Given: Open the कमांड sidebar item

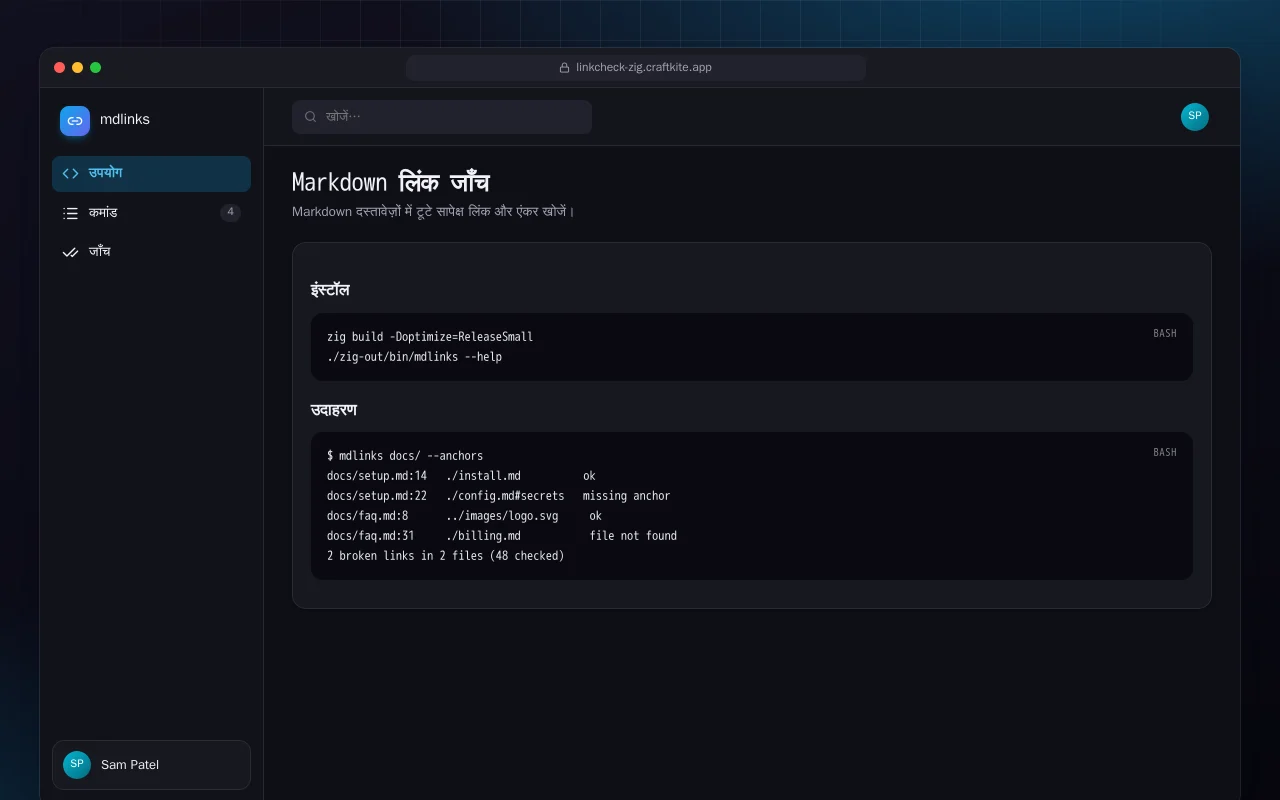Looking at the screenshot, I should (x=151, y=213).
